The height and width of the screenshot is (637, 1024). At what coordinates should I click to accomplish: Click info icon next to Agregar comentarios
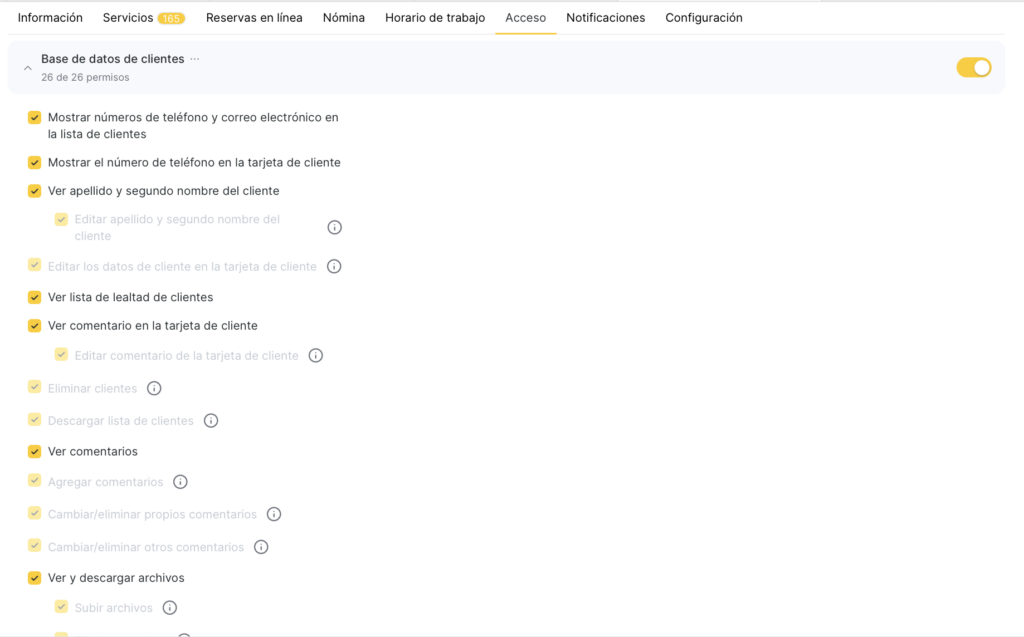pyautogui.click(x=180, y=482)
